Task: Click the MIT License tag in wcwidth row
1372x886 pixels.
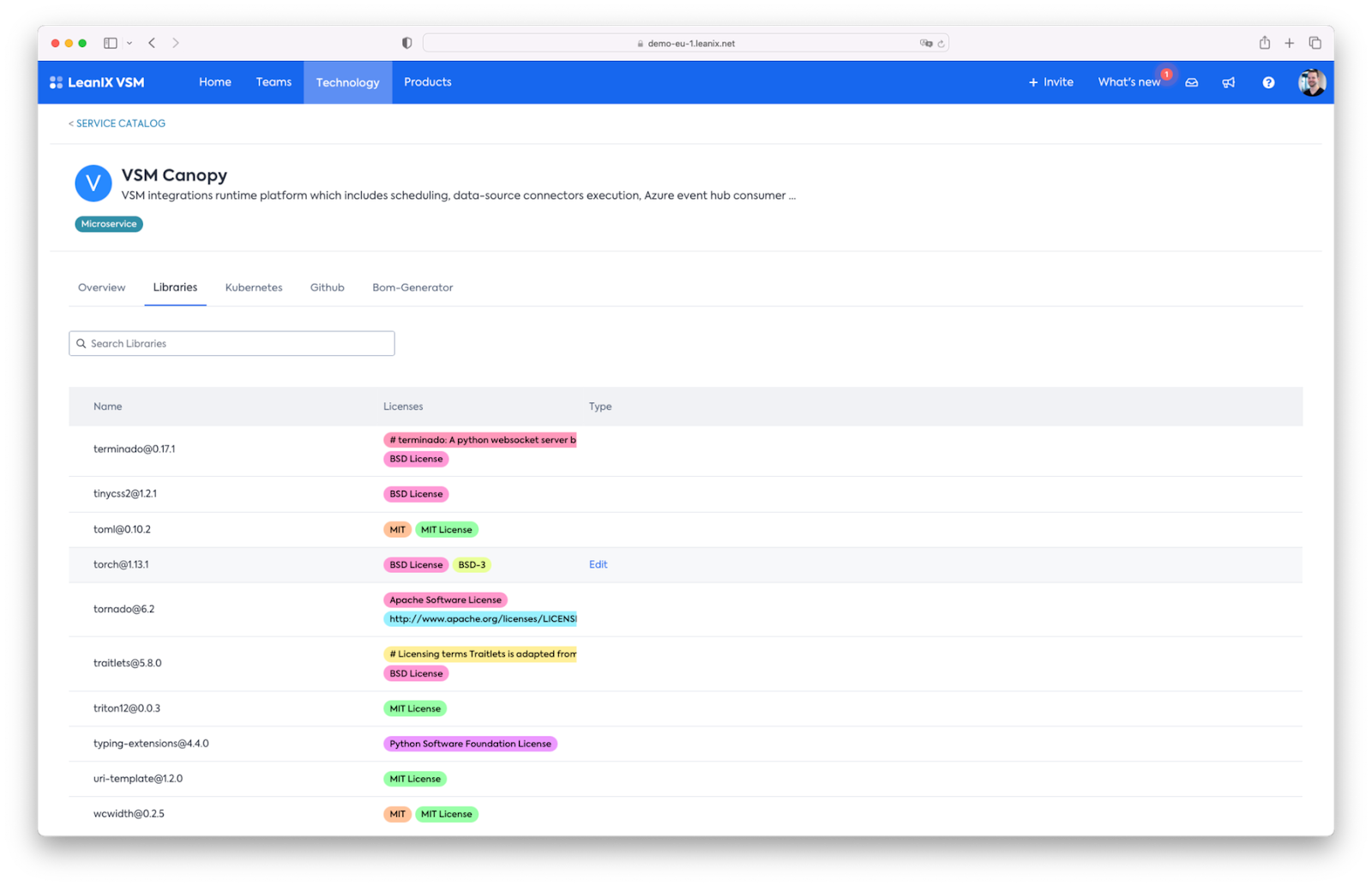Action: click(447, 814)
